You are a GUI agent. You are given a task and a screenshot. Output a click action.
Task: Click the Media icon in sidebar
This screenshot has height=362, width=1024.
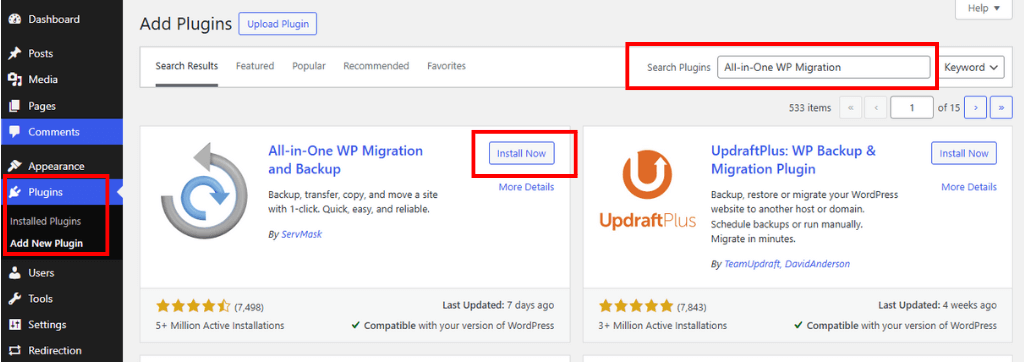click(x=14, y=80)
